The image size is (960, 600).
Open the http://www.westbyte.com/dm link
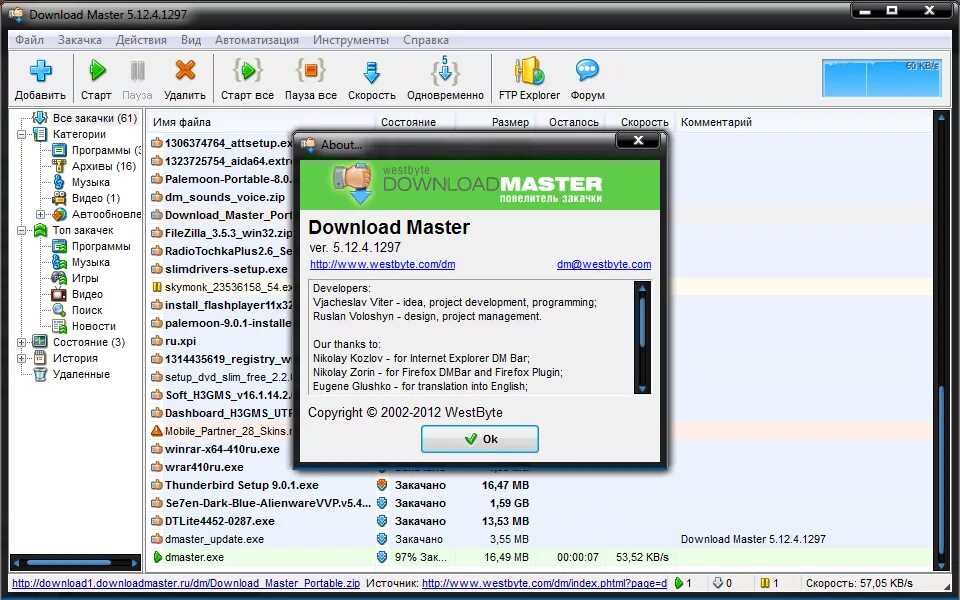coord(382,264)
